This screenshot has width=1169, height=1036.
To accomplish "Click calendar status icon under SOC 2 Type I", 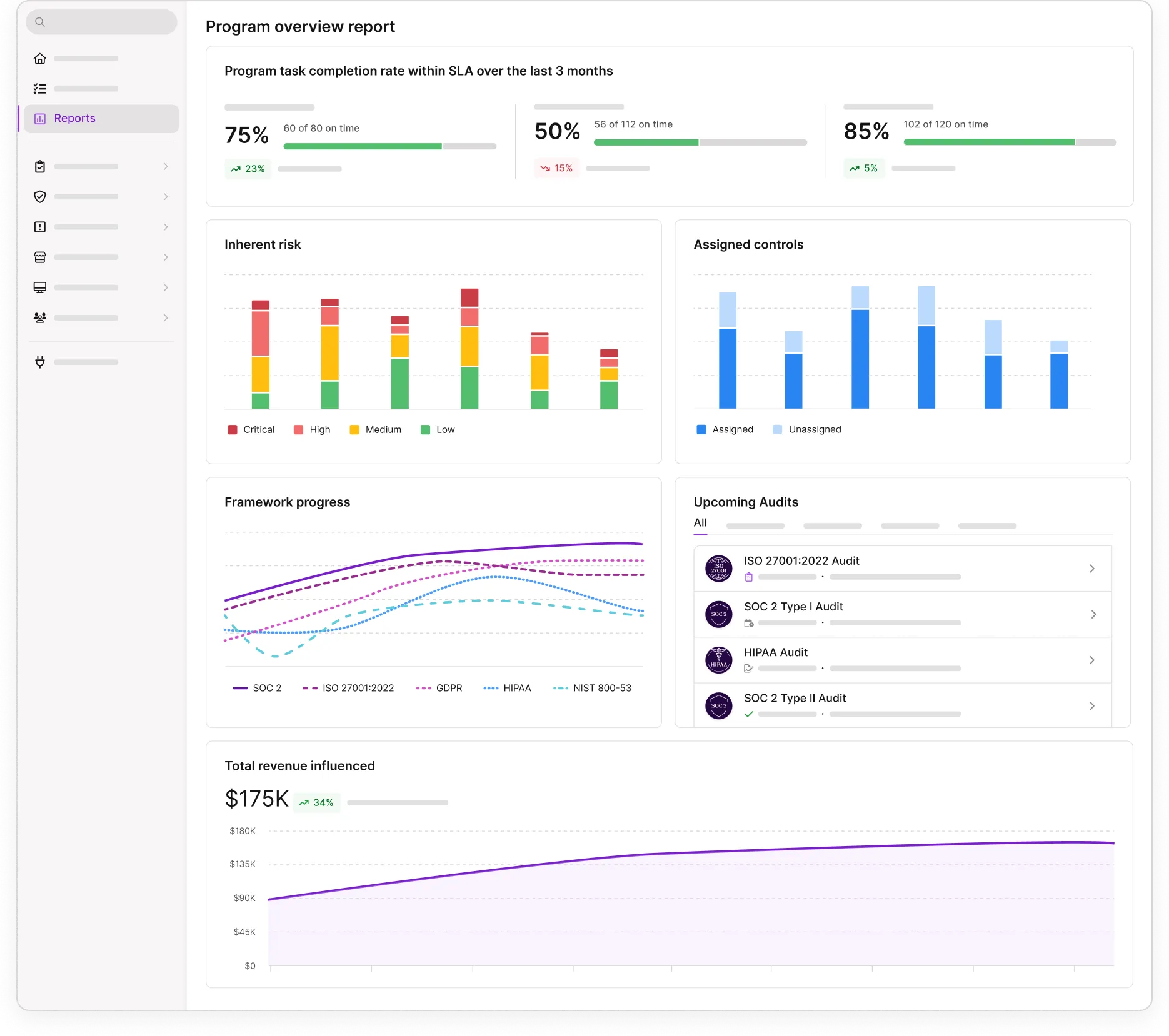I will click(x=749, y=623).
